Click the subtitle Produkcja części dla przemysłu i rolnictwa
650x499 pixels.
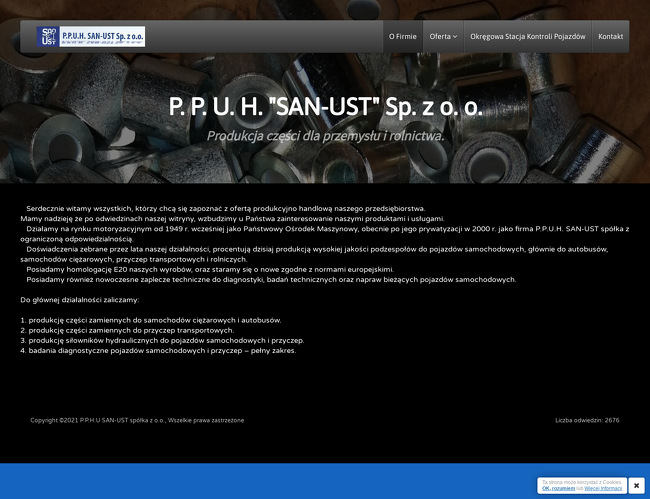click(x=325, y=136)
